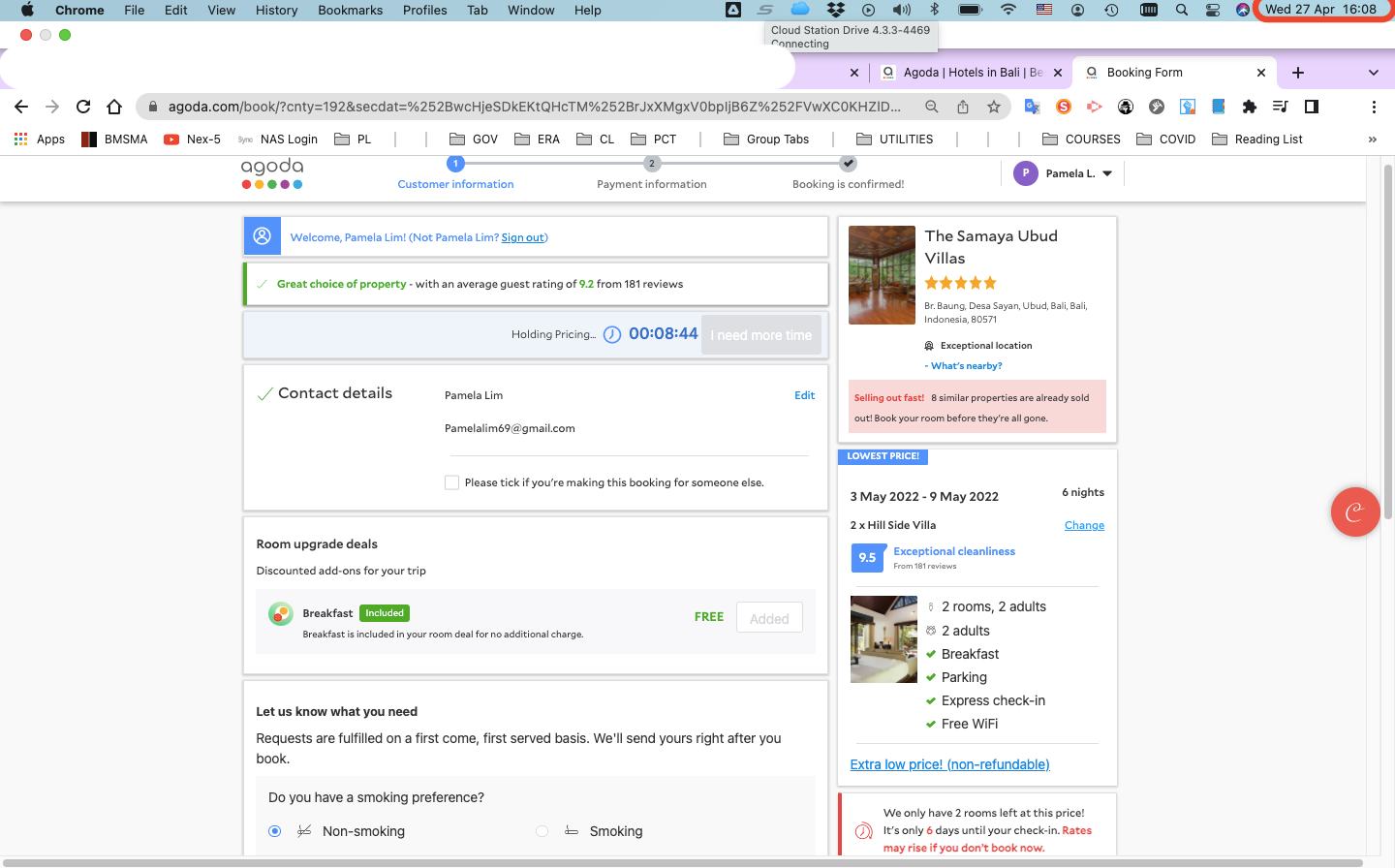Expand the tab search dropdown arrow
This screenshot has width=1395, height=868.
click(x=1373, y=73)
